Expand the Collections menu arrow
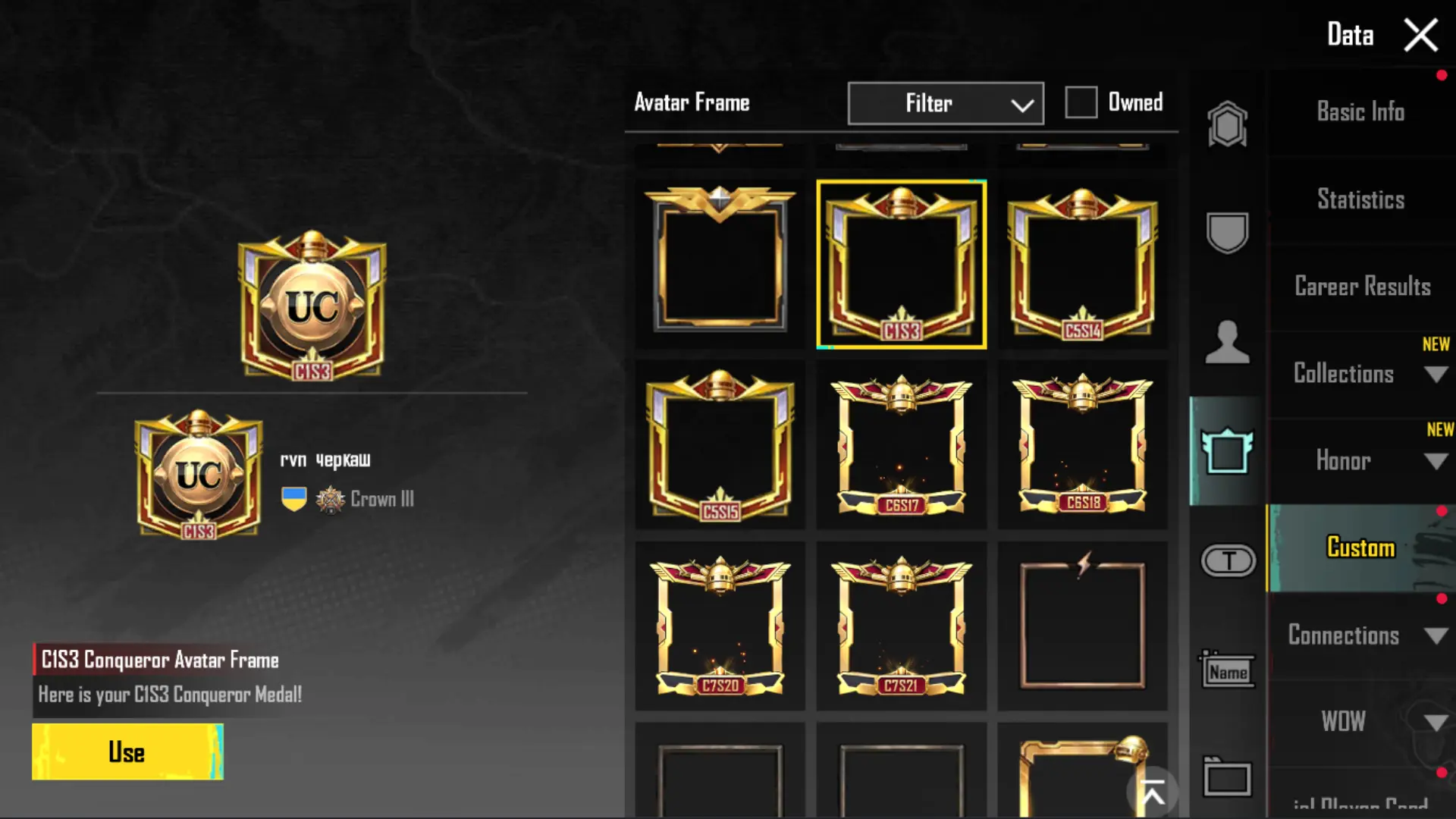This screenshot has height=819, width=1456. tap(1436, 375)
